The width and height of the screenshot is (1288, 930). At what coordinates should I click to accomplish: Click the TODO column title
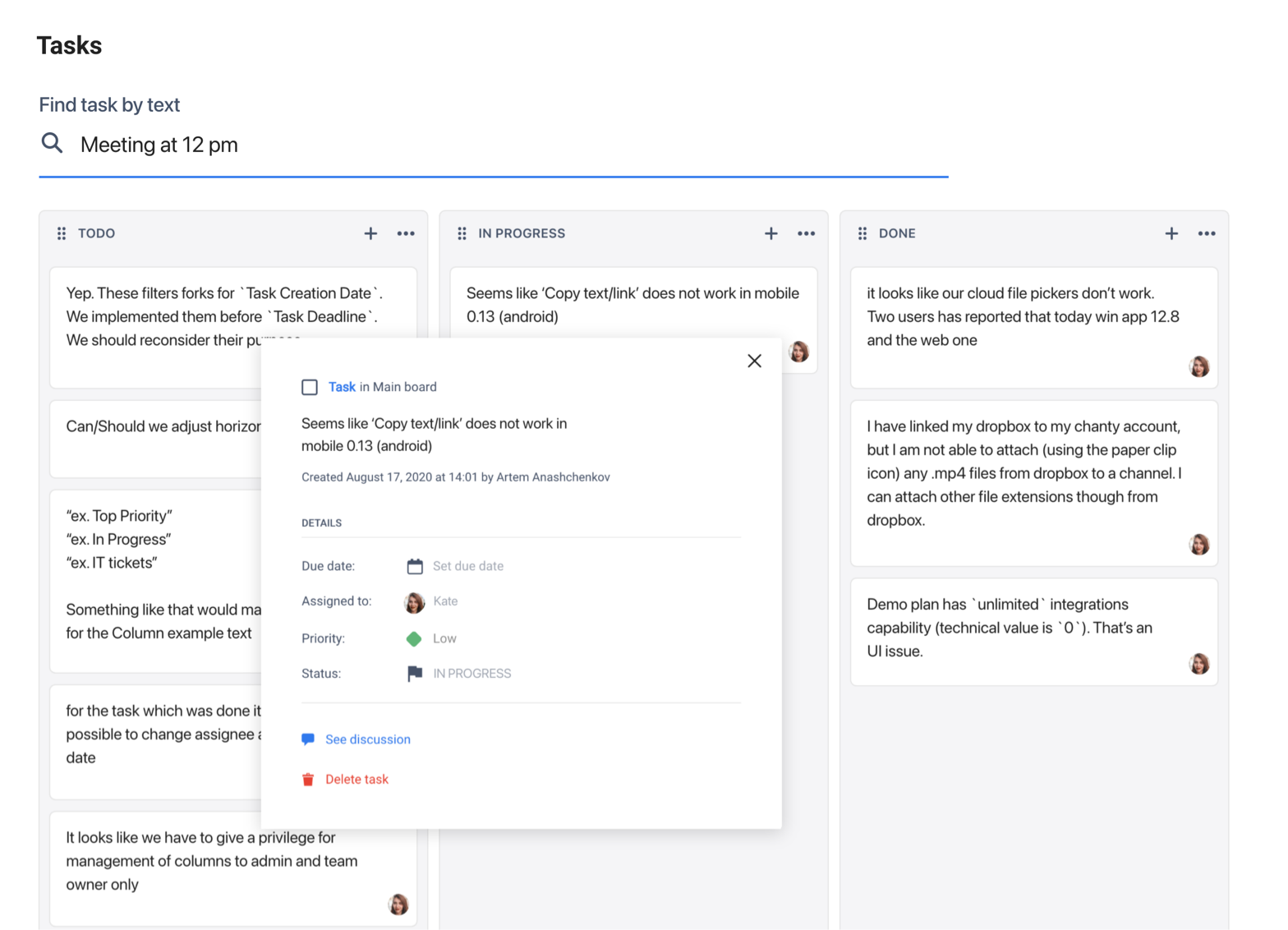96,233
